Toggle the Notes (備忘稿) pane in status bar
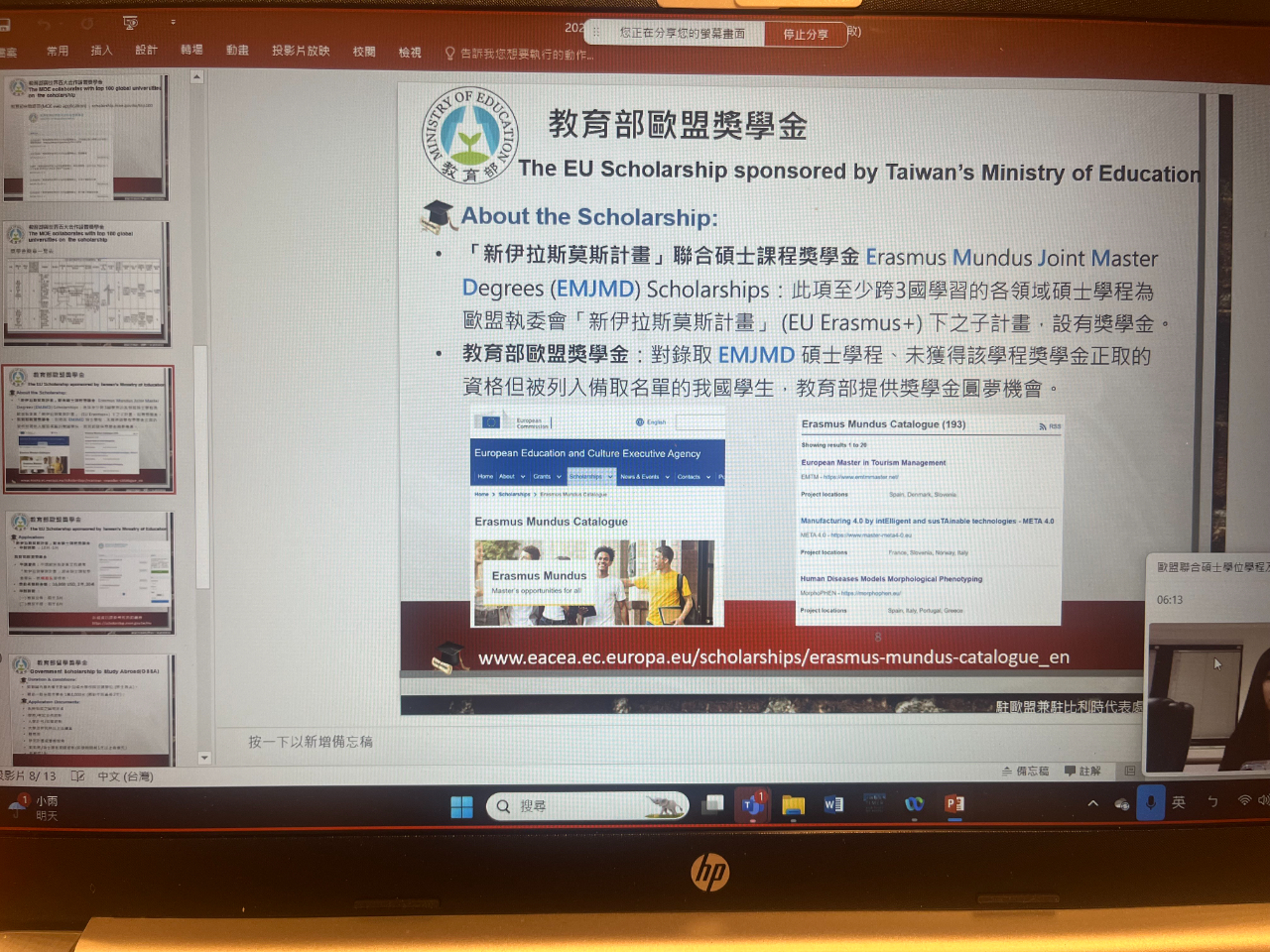The image size is (1270, 952). (1025, 771)
